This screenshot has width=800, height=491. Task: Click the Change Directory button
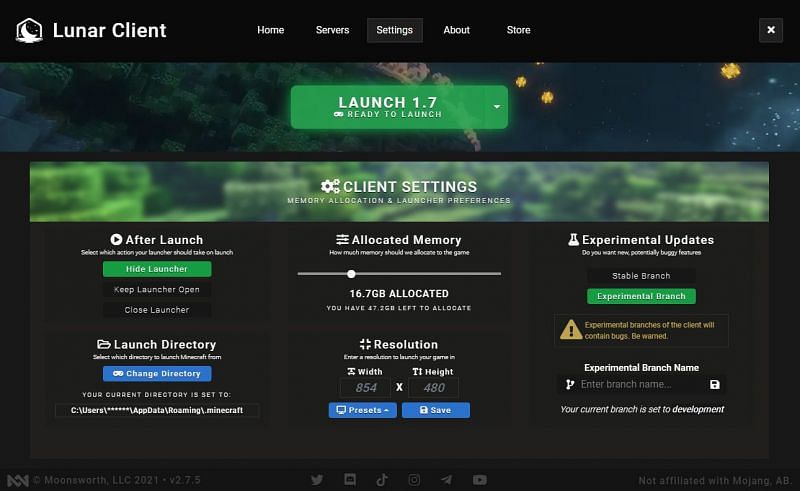(157, 374)
